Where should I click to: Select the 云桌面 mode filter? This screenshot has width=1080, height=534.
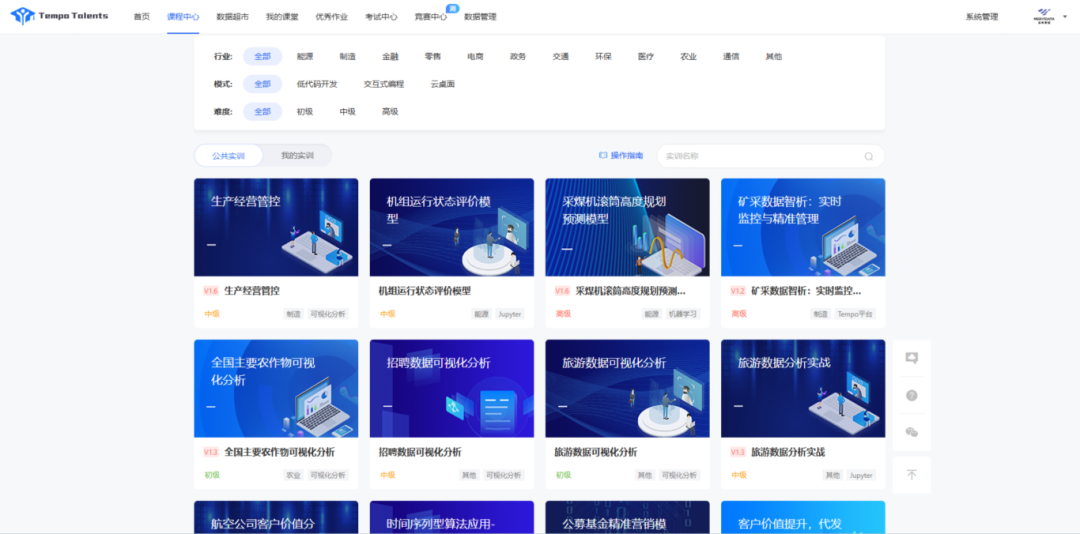443,84
